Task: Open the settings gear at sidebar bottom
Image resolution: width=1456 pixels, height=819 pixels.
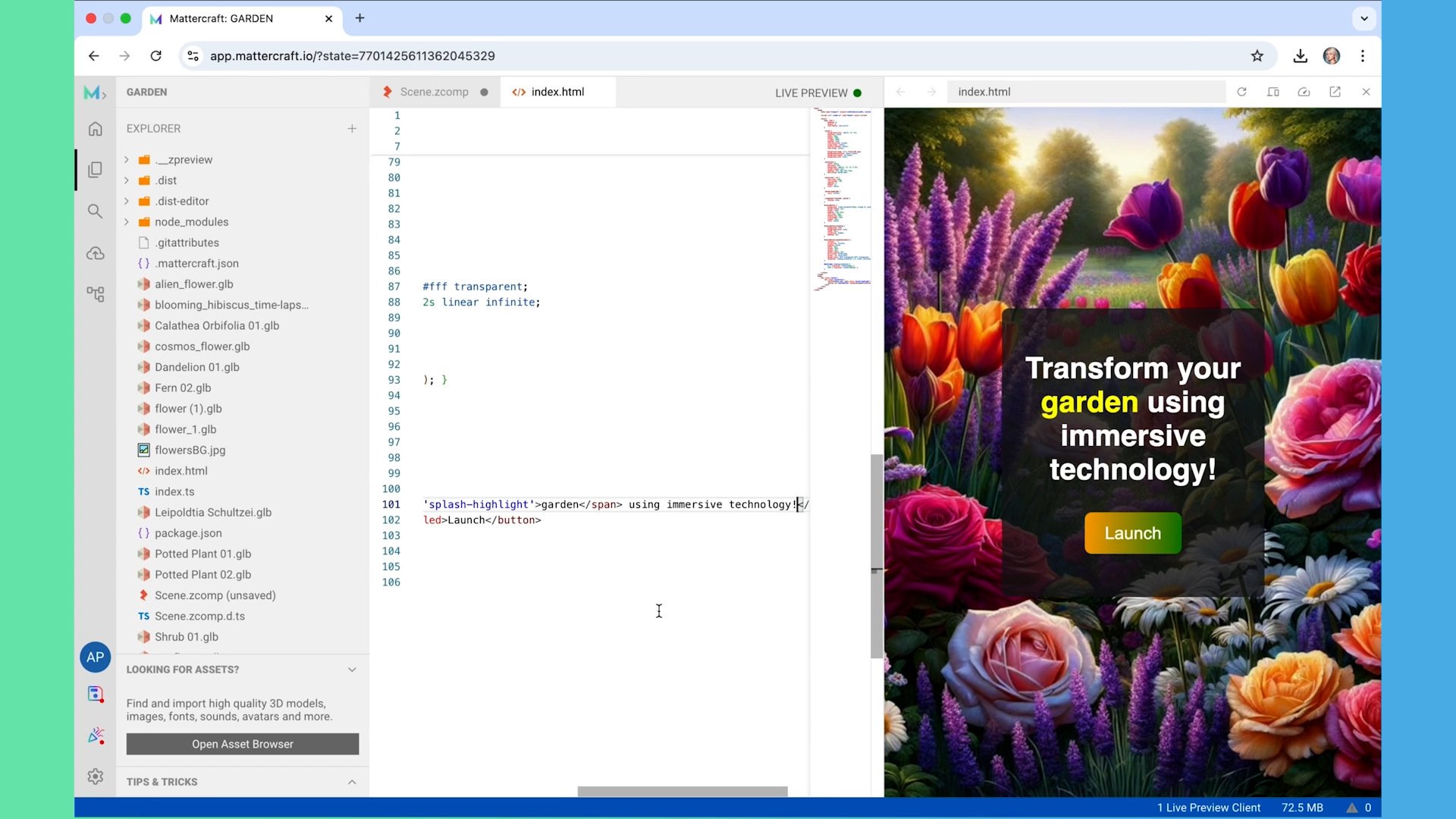Action: pyautogui.click(x=95, y=777)
